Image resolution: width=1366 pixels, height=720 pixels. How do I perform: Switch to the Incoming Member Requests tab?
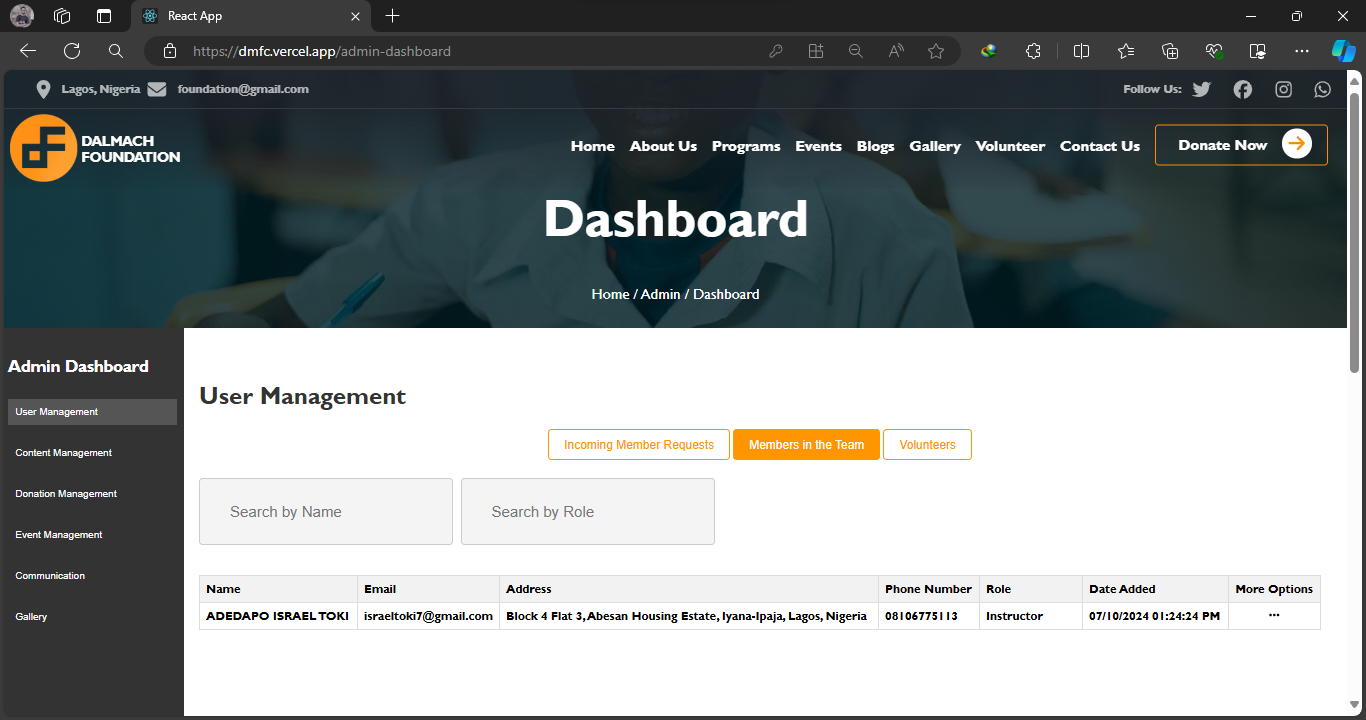tap(638, 444)
